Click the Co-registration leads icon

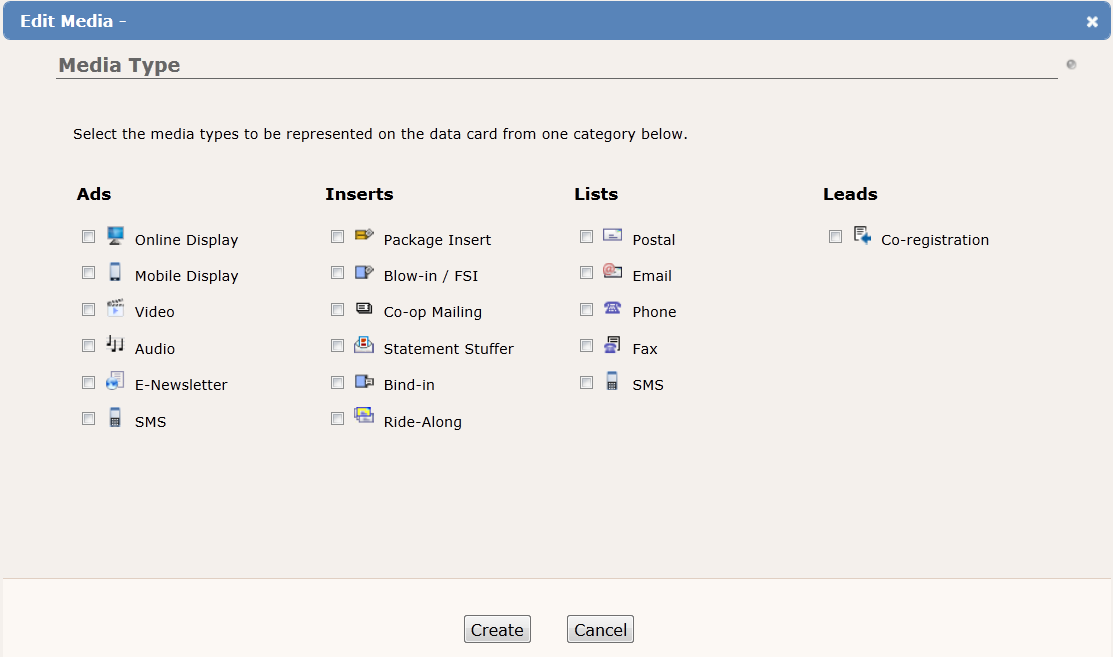[x=862, y=237]
